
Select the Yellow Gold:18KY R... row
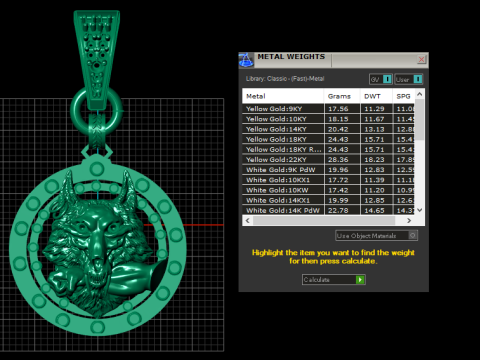[328, 149]
